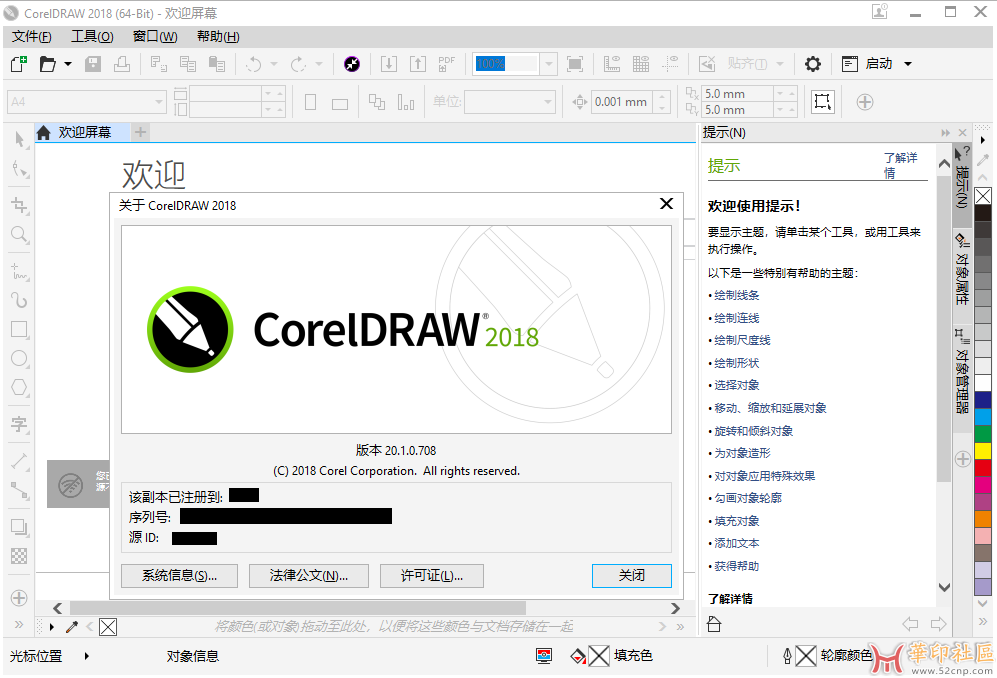997x678 pixels.
Task: Click the Corel launcher round icon
Action: [352, 64]
